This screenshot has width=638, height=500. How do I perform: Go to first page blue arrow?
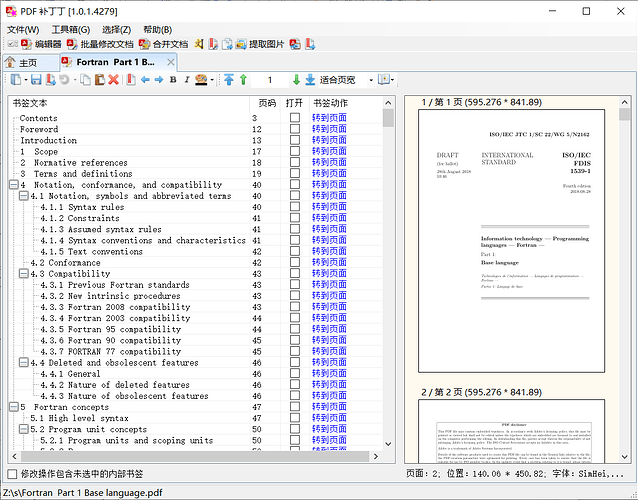(x=229, y=80)
